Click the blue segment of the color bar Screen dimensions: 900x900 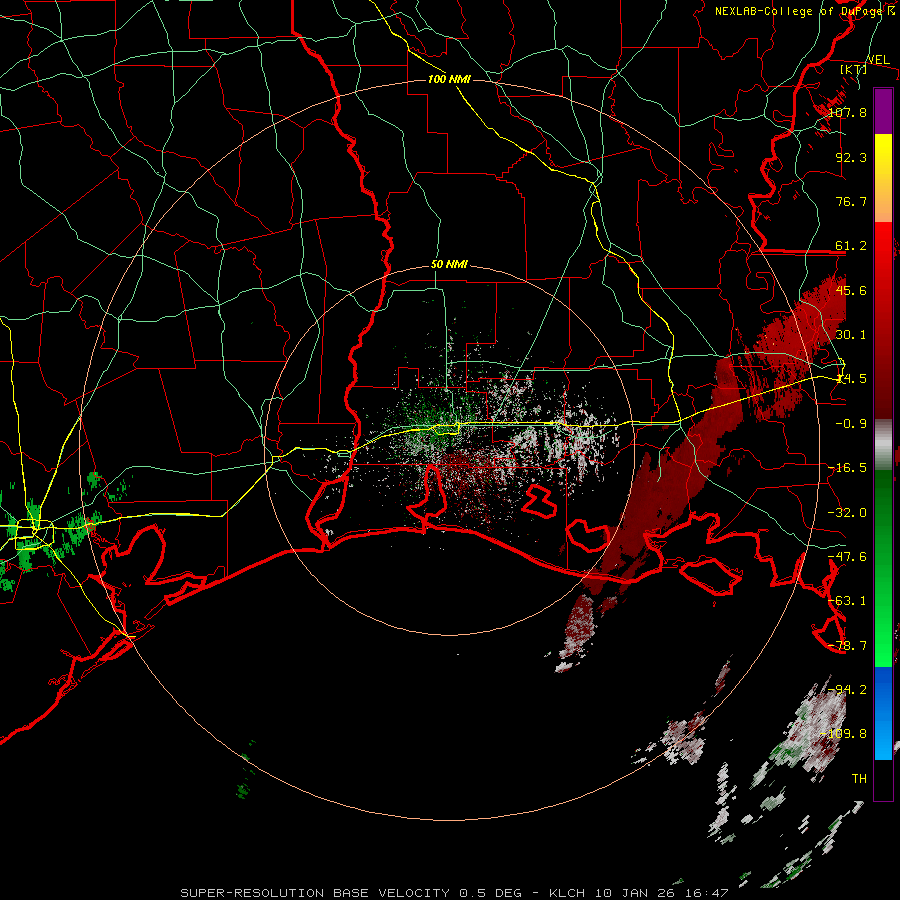[x=883, y=713]
